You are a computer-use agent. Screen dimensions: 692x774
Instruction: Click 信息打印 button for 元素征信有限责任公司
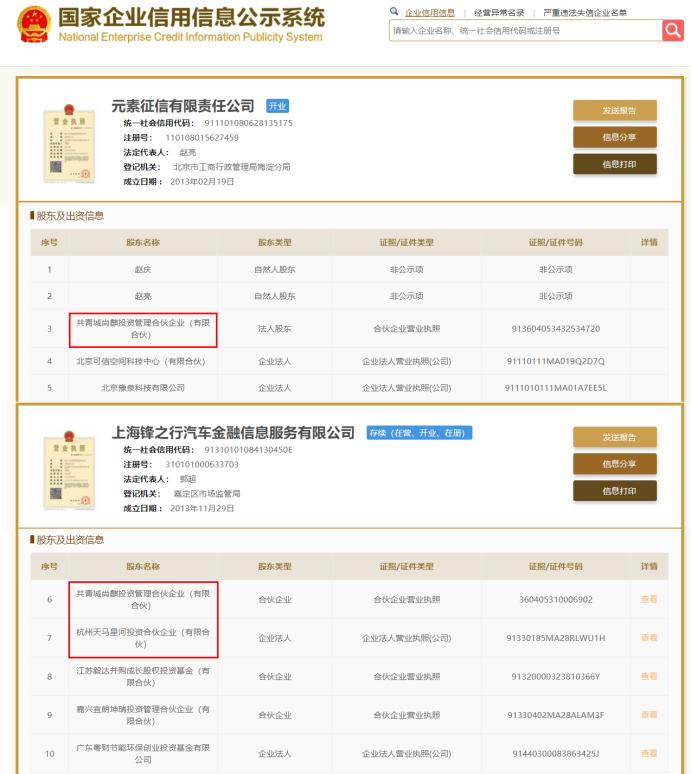(x=615, y=164)
